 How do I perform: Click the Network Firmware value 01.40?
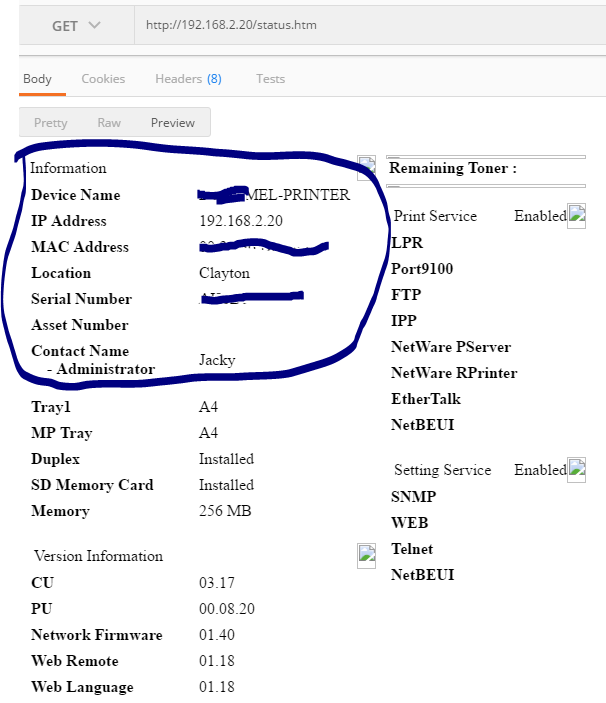pyautogui.click(x=217, y=635)
